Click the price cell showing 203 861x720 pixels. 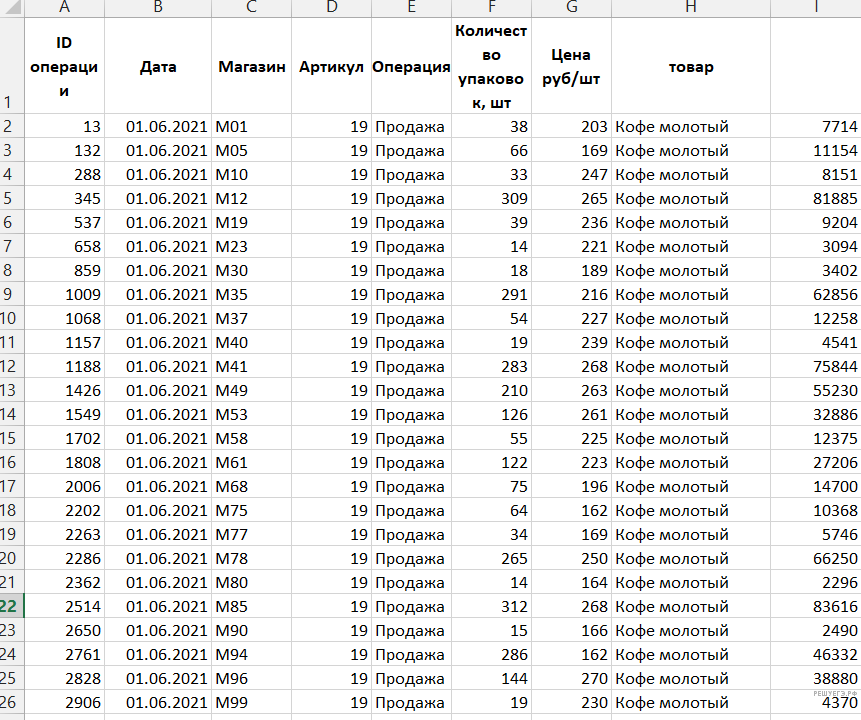click(x=571, y=127)
